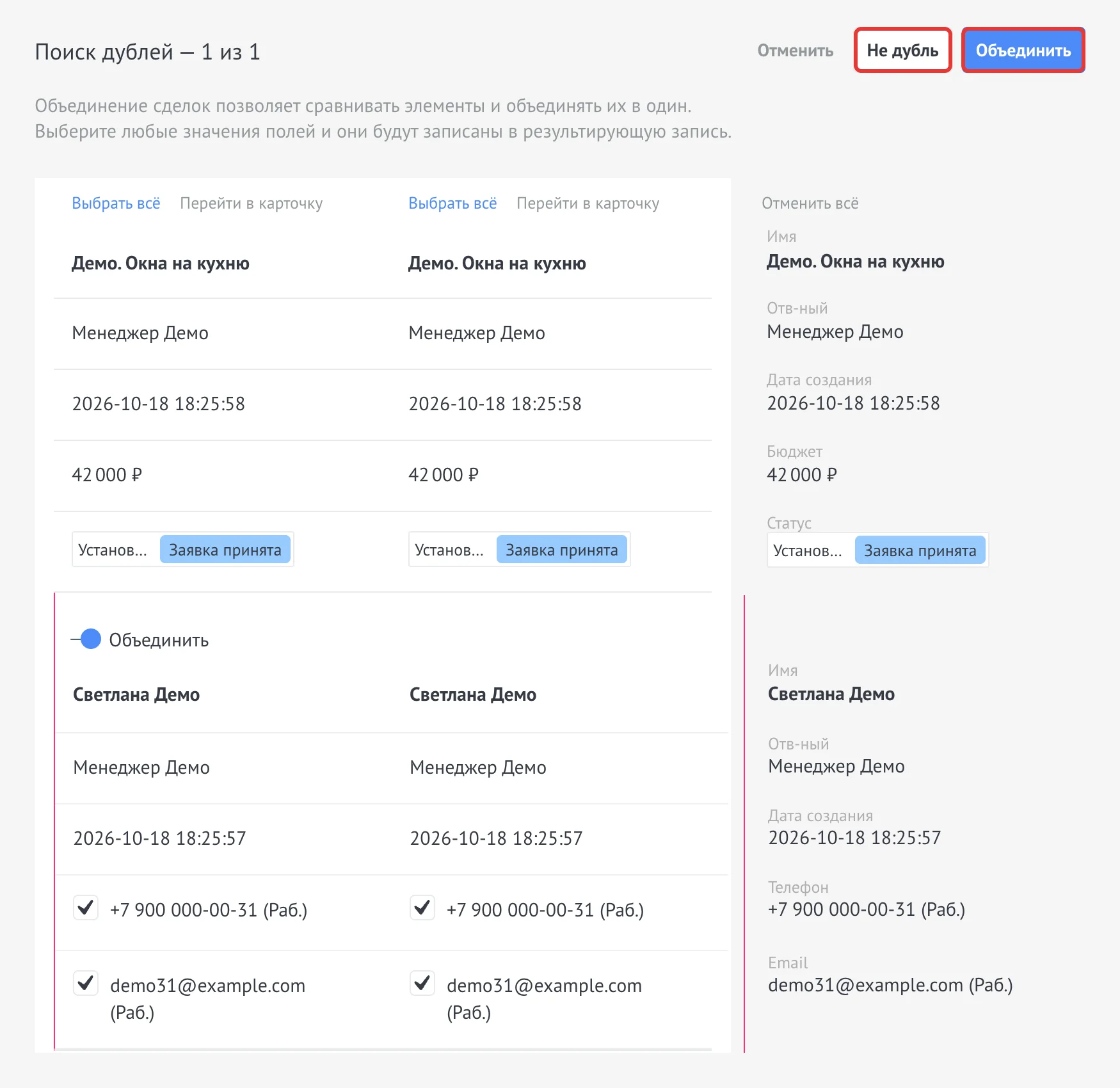Image resolution: width=1120 pixels, height=1088 pixels.
Task: Select first column date 2026-10-18 18:25:58
Action: click(x=158, y=404)
